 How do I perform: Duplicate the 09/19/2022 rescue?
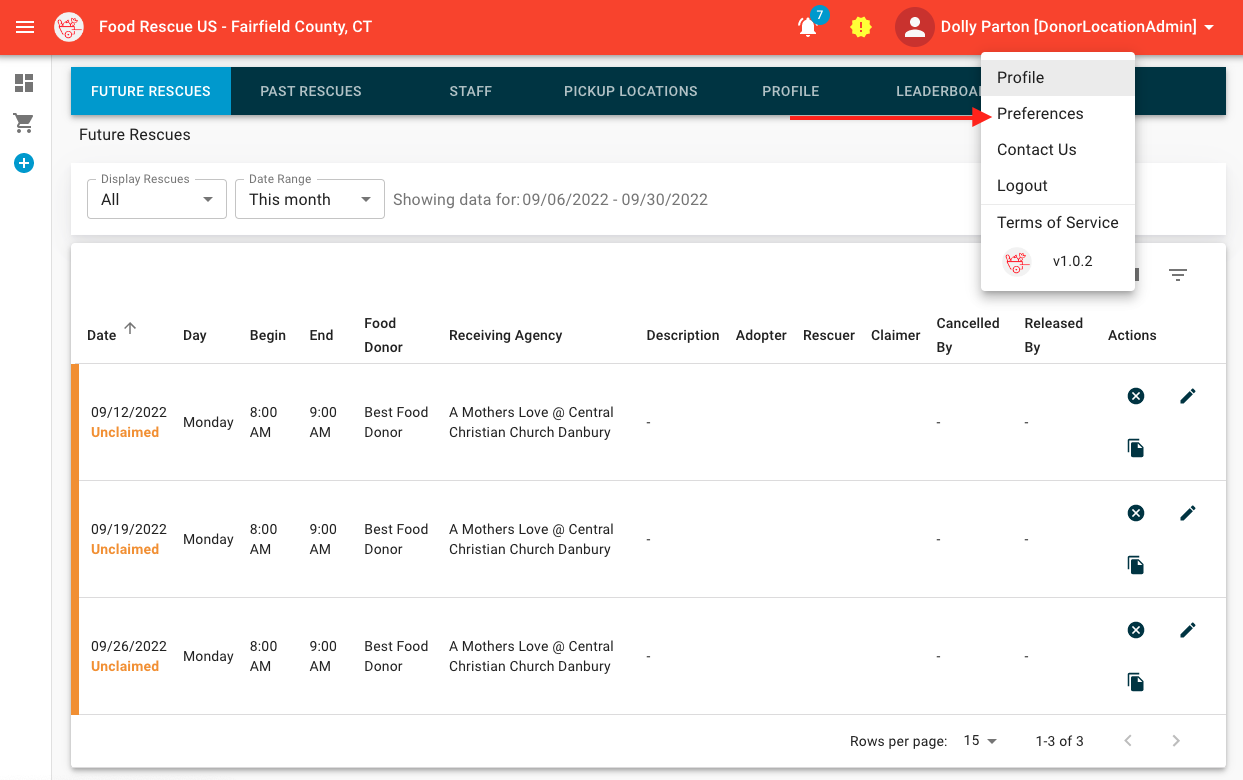(x=1136, y=565)
